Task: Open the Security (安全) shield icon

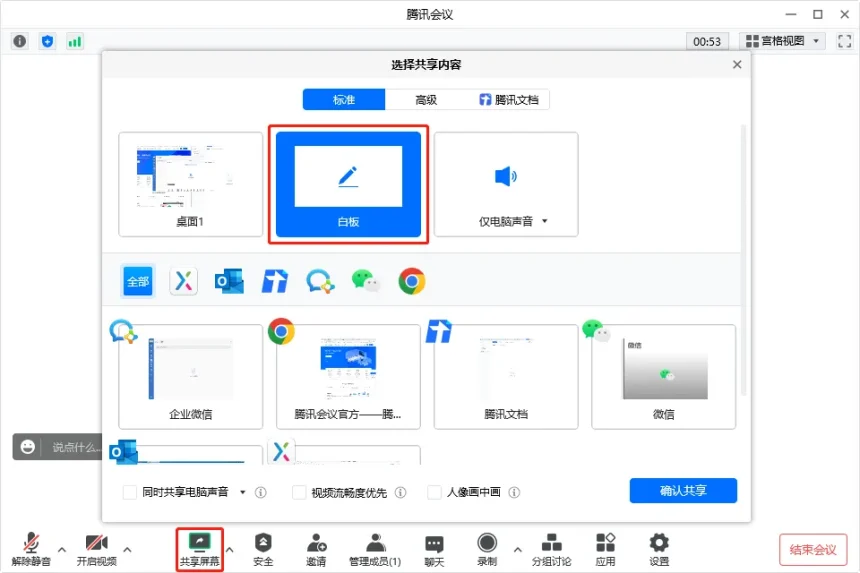Action: [263, 543]
